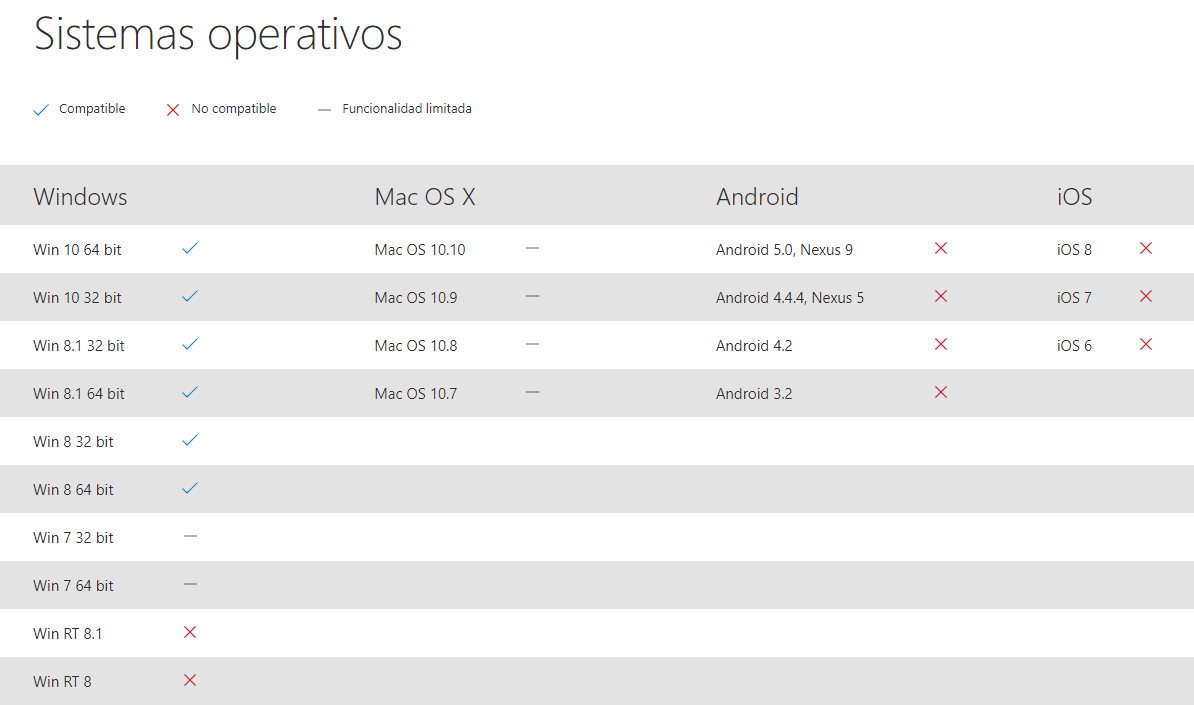Click the legend checkmark icon for Compatible
The width and height of the screenshot is (1194, 705).
point(41,110)
